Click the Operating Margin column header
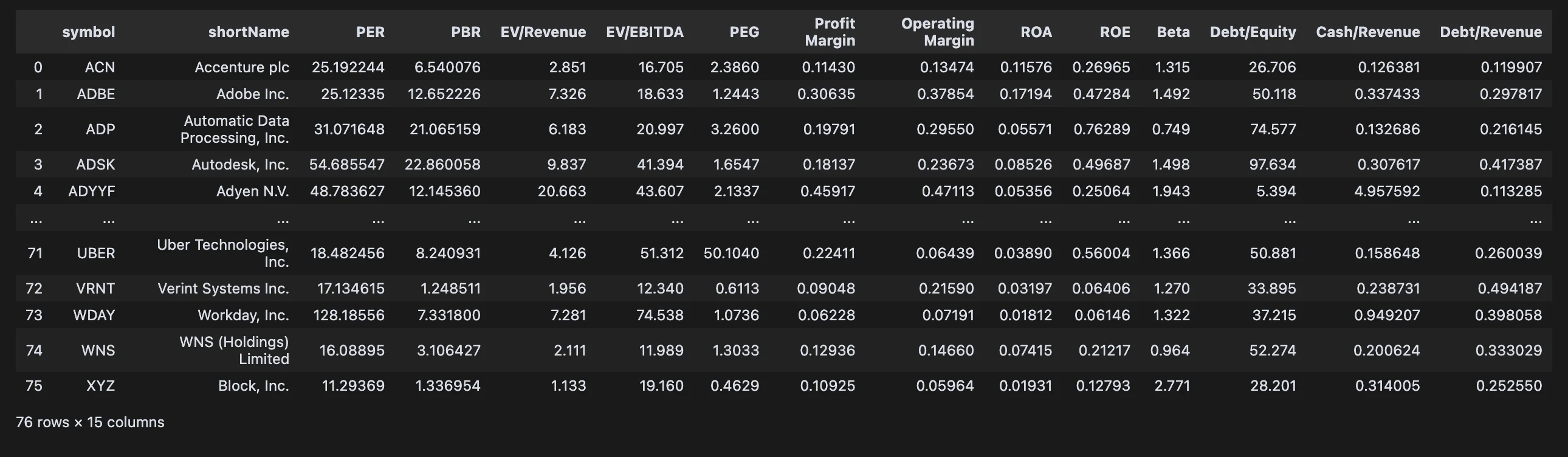Image resolution: width=1568 pixels, height=457 pixels. coord(937,32)
